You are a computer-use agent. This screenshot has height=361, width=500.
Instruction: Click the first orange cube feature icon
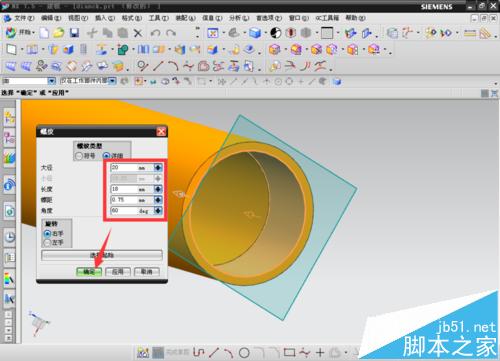point(274,50)
